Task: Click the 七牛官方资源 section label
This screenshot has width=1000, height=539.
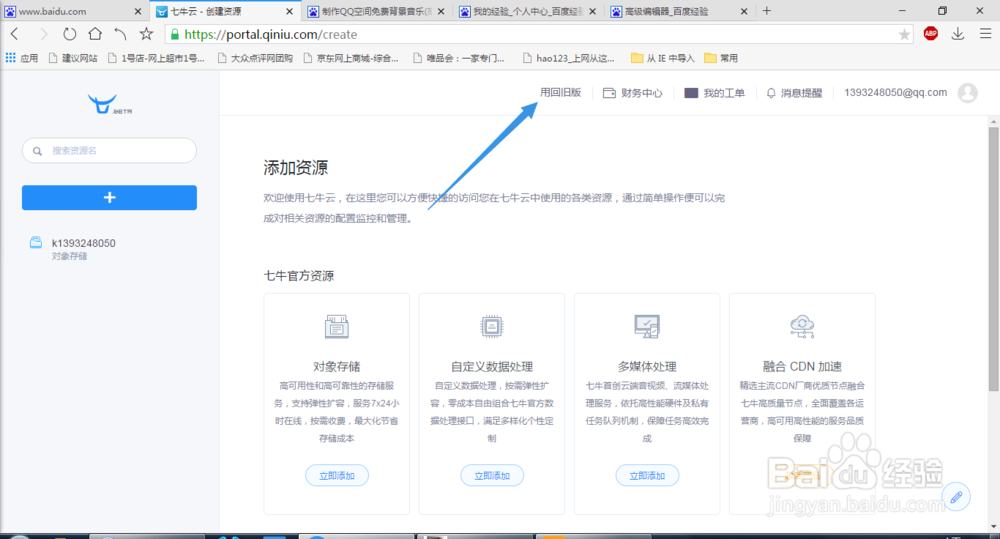Action: pos(298,276)
